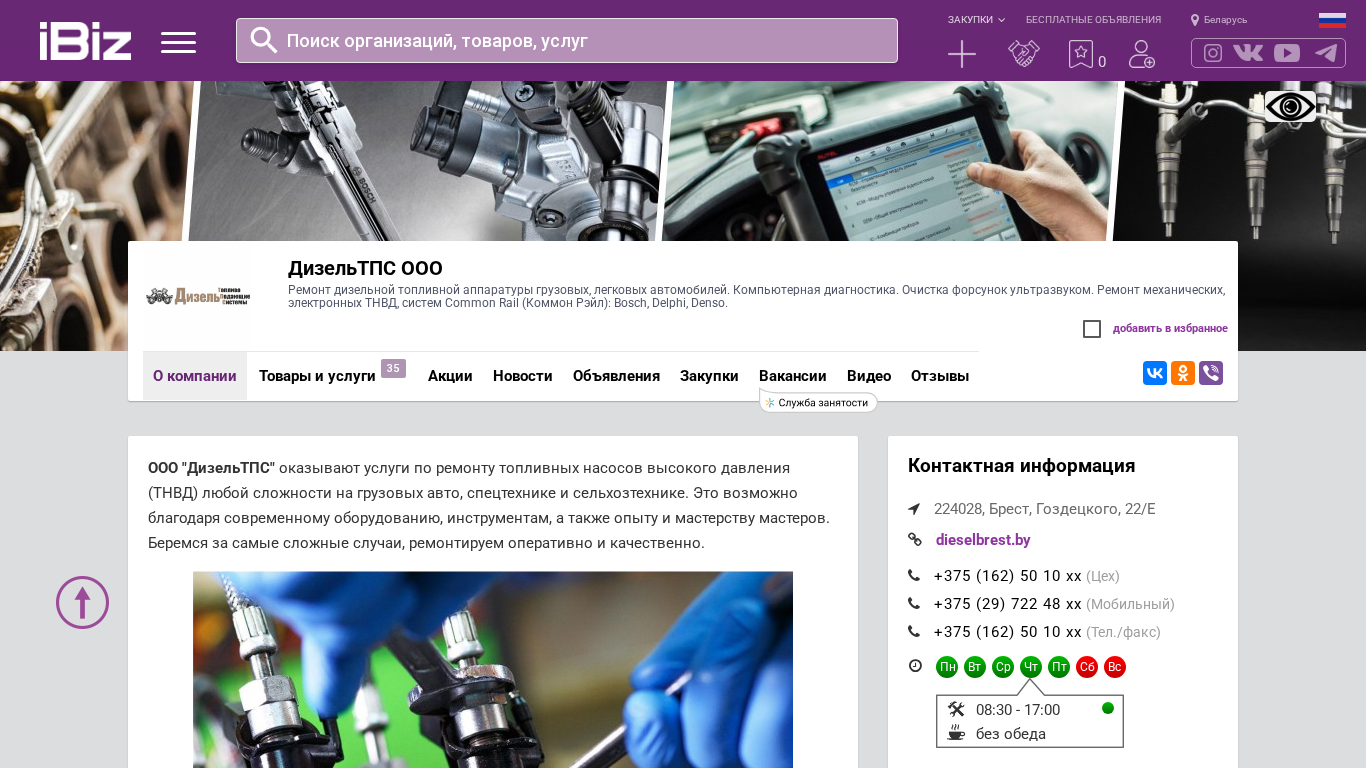
Task: Toggle the eye accessibility view icon
Action: pos(1290,106)
